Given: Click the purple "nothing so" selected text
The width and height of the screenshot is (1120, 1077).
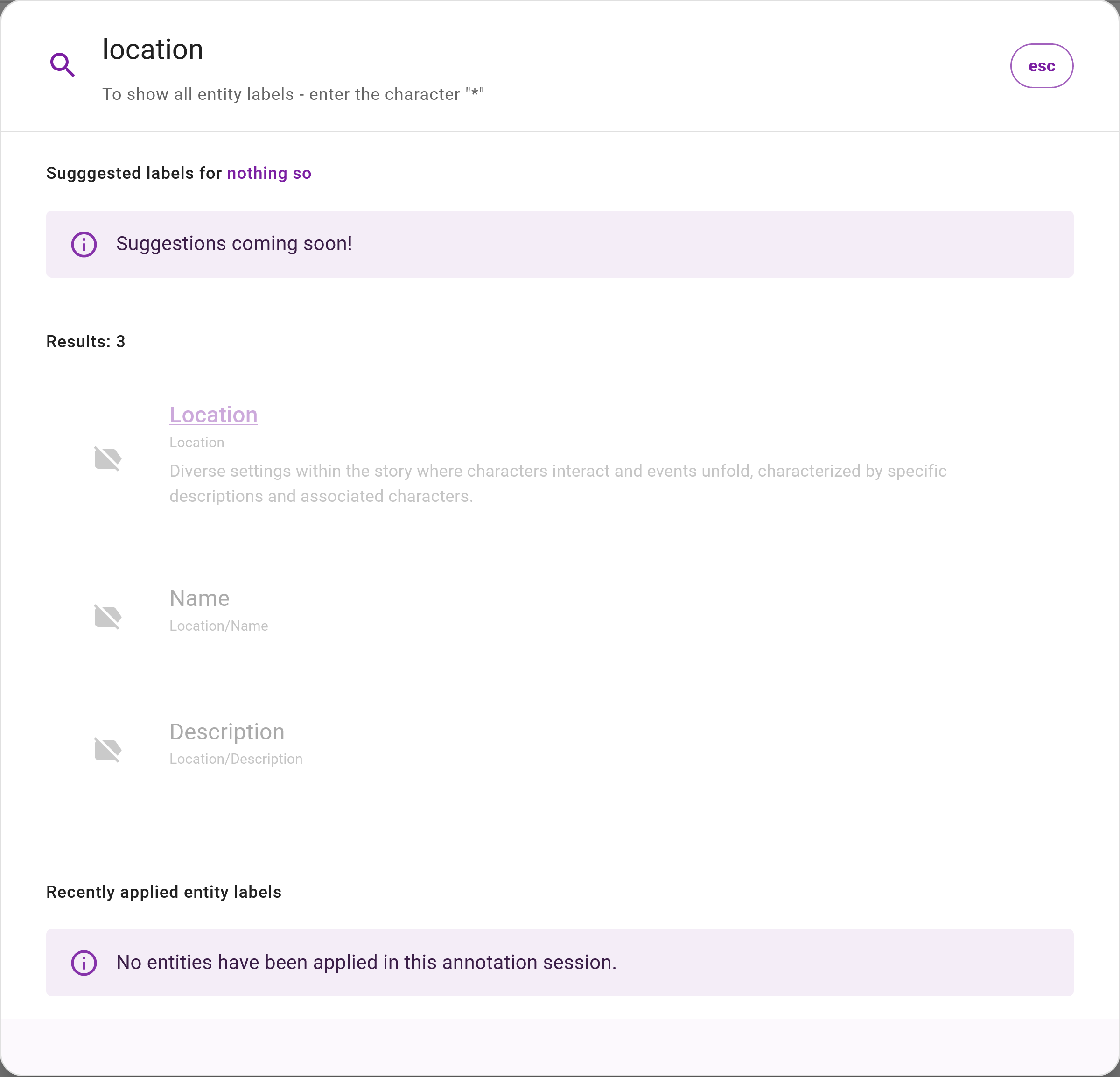Looking at the screenshot, I should click(269, 173).
